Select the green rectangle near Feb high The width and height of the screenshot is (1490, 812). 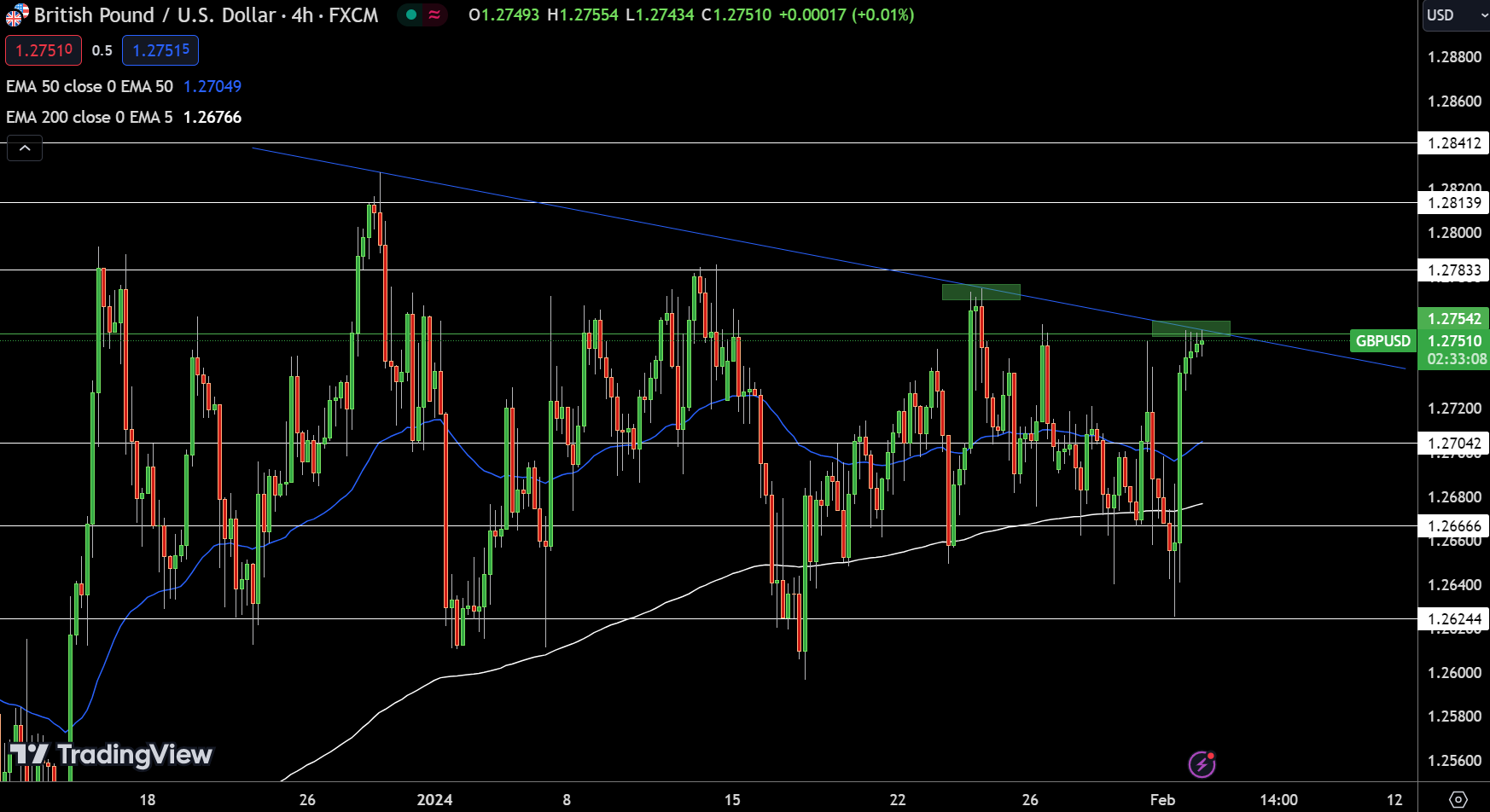pyautogui.click(x=1191, y=328)
